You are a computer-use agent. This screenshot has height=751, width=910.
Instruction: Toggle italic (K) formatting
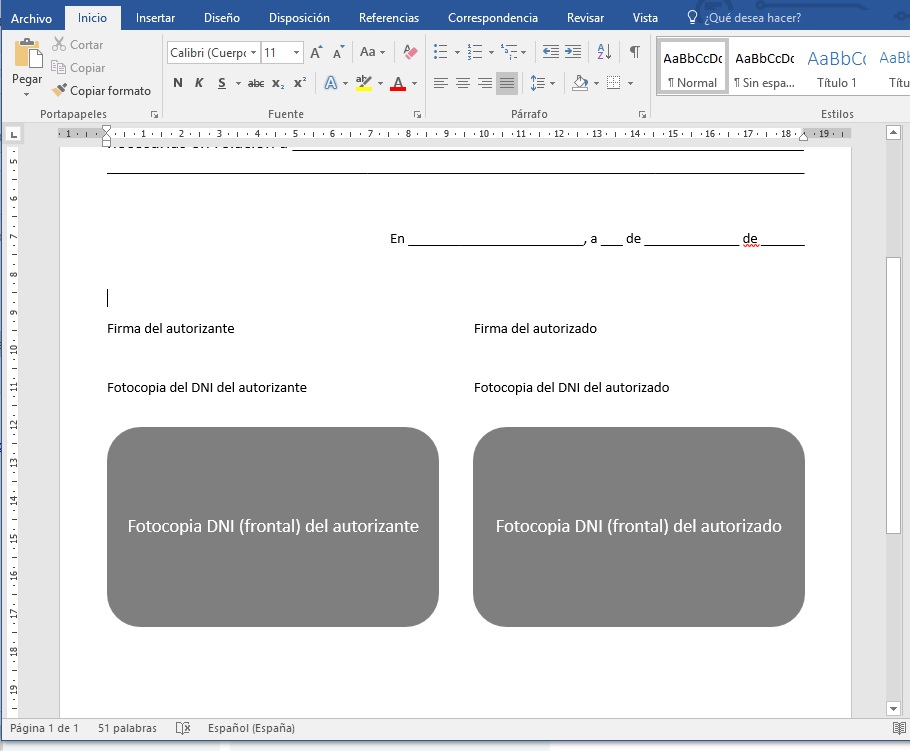click(199, 83)
